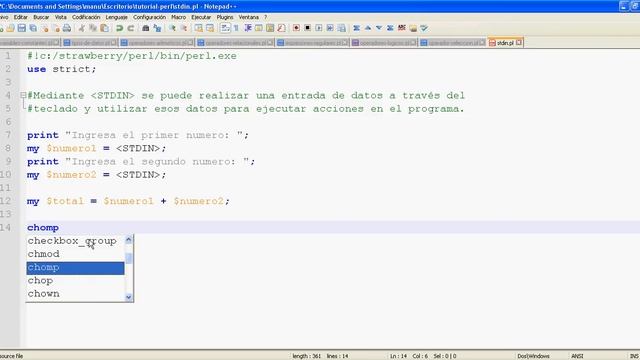
Task: Click the Save All toolbar icon
Action: click(33, 28)
